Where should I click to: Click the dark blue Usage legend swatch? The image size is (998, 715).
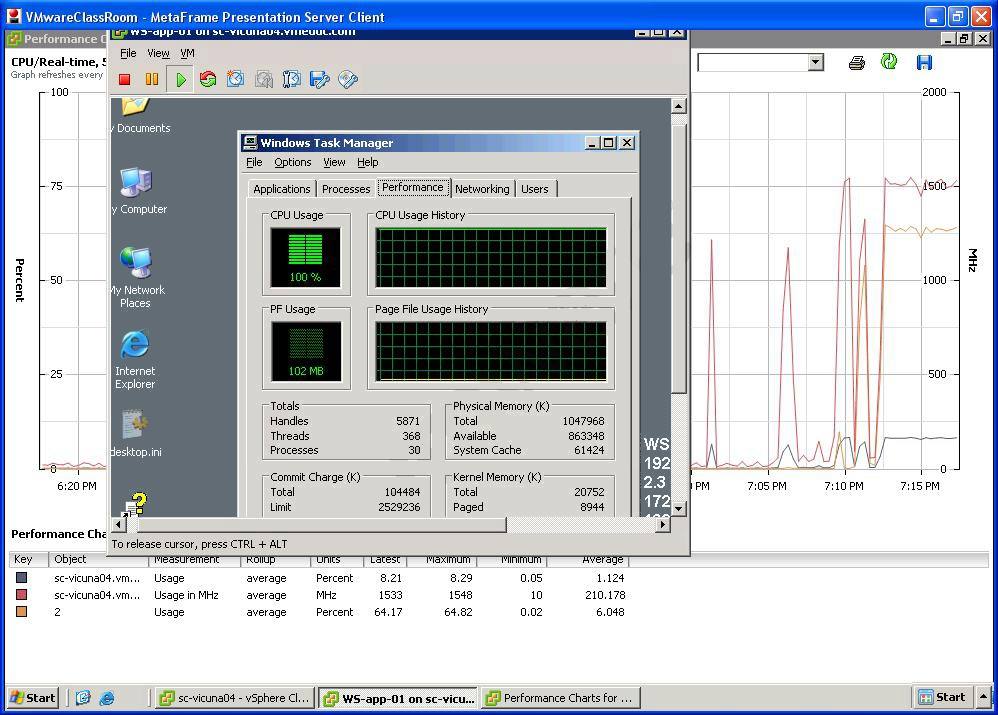click(22, 577)
